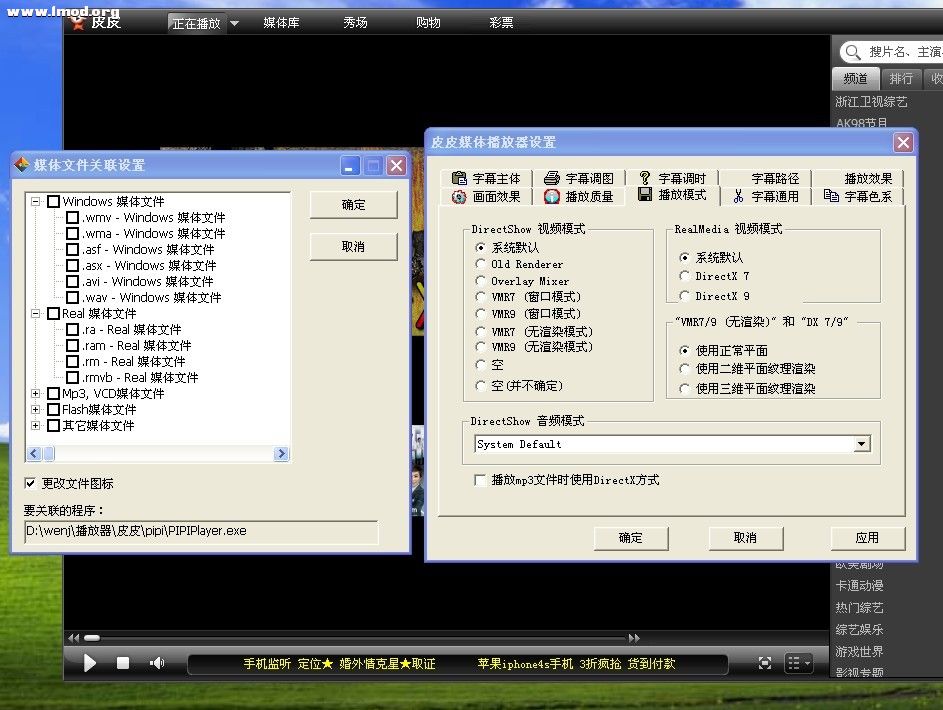
Task: Uncheck the 更改文件图标 checkbox
Action: pos(30,483)
